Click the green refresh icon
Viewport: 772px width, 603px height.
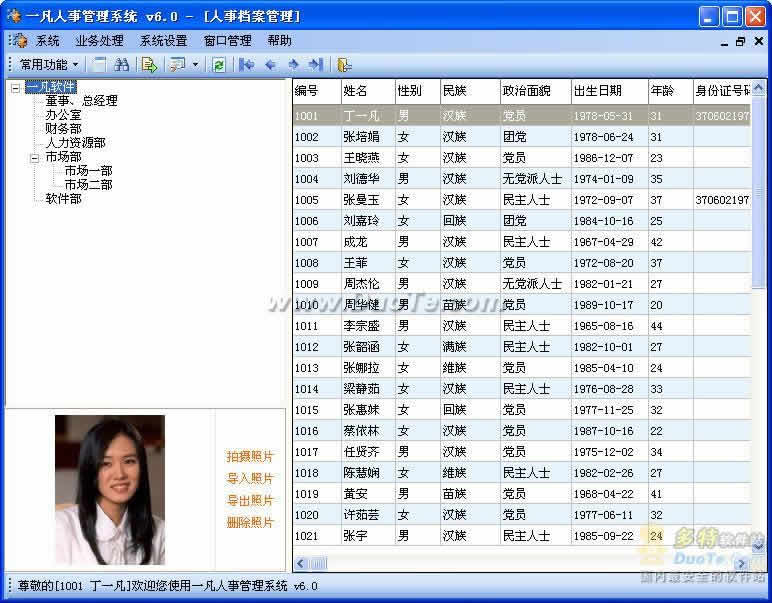(x=219, y=64)
